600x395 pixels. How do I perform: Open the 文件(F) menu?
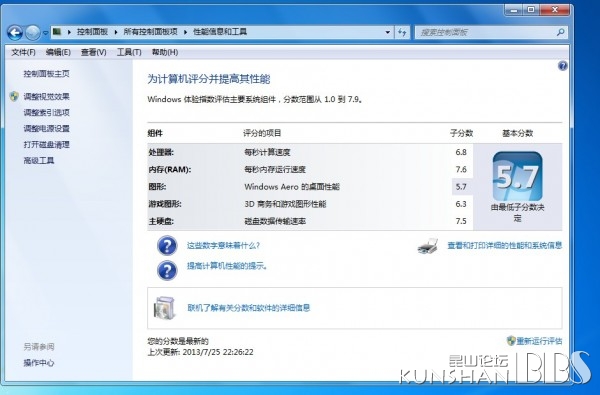click(x=23, y=52)
